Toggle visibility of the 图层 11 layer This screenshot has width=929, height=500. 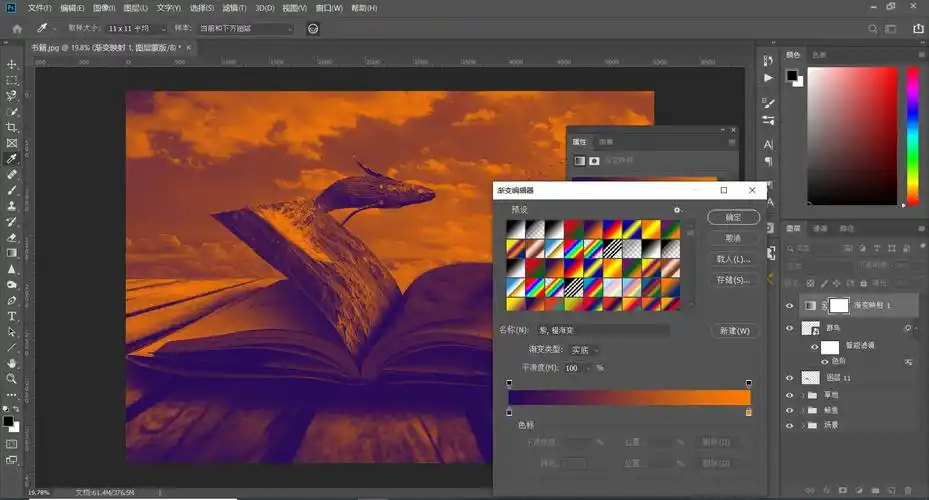[x=790, y=378]
